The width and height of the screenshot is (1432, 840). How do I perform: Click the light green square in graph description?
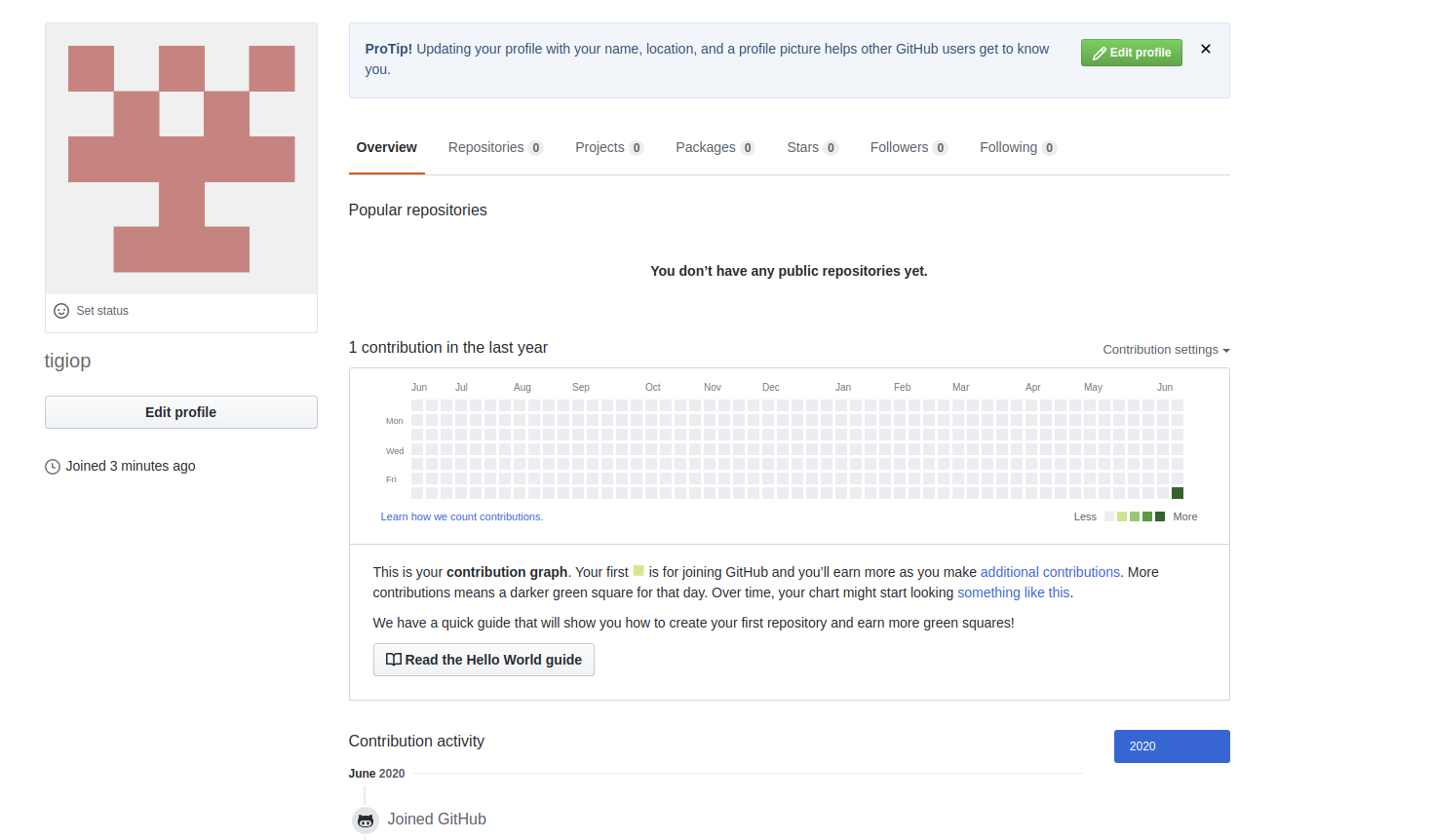click(639, 570)
